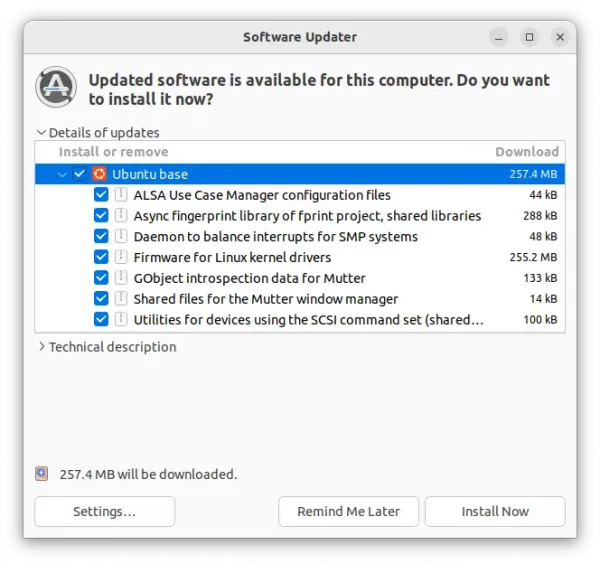
Task: Sort by the Download column header
Action: click(527, 152)
